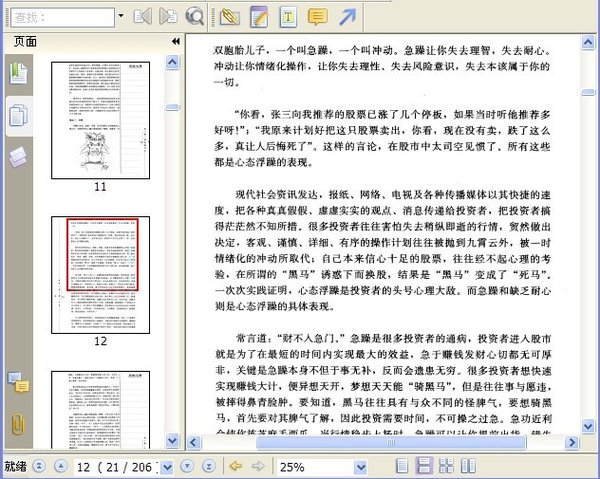Open the advanced search magnifier icon
The image size is (600, 479).
pyautogui.click(x=194, y=17)
